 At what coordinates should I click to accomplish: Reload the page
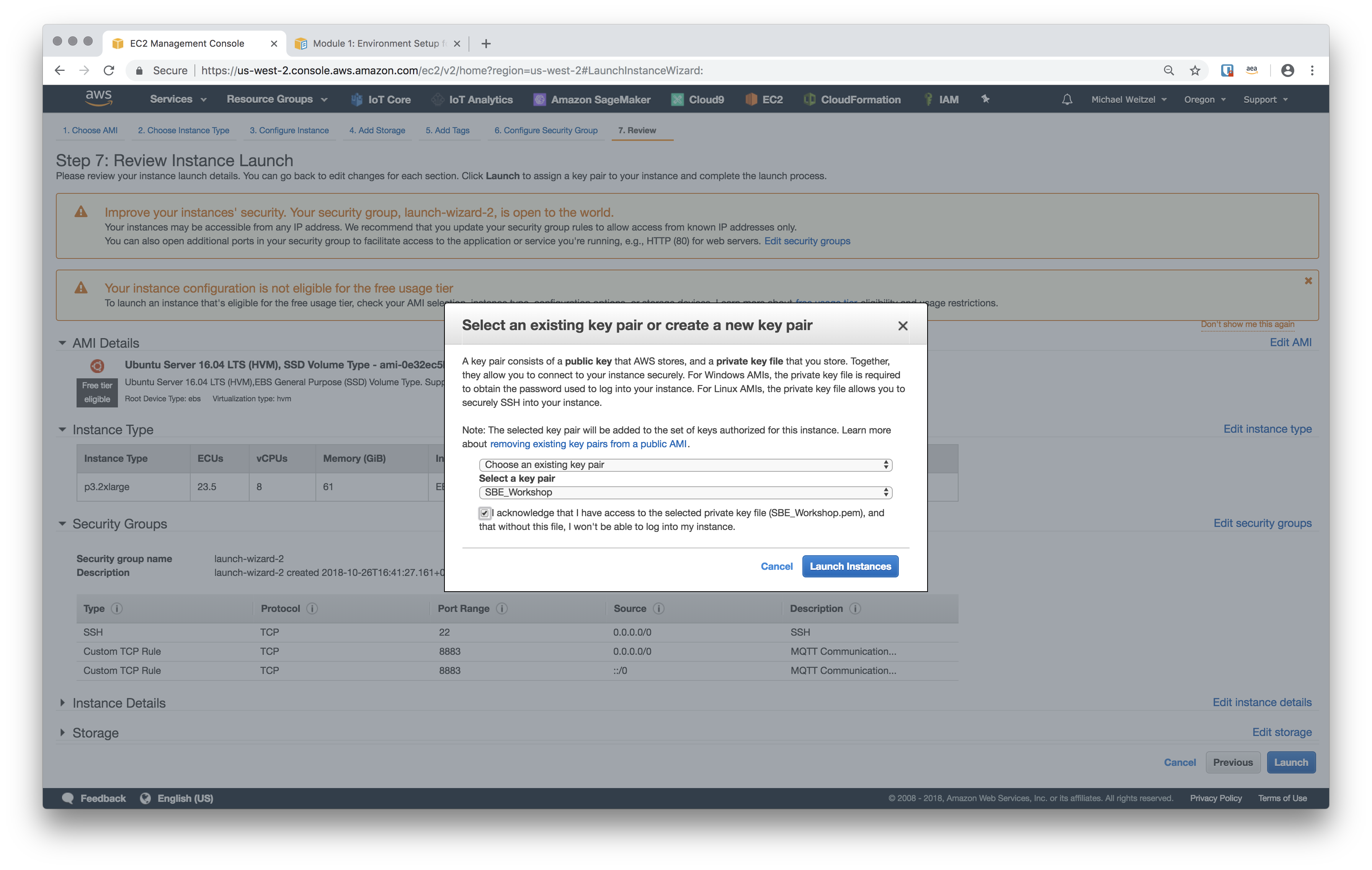pos(109,70)
